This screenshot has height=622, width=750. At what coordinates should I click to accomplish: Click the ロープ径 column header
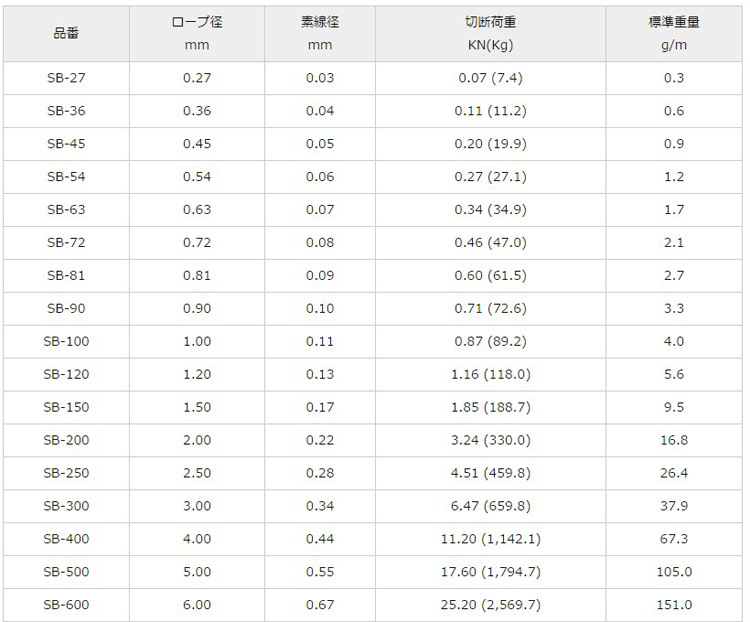[197, 33]
